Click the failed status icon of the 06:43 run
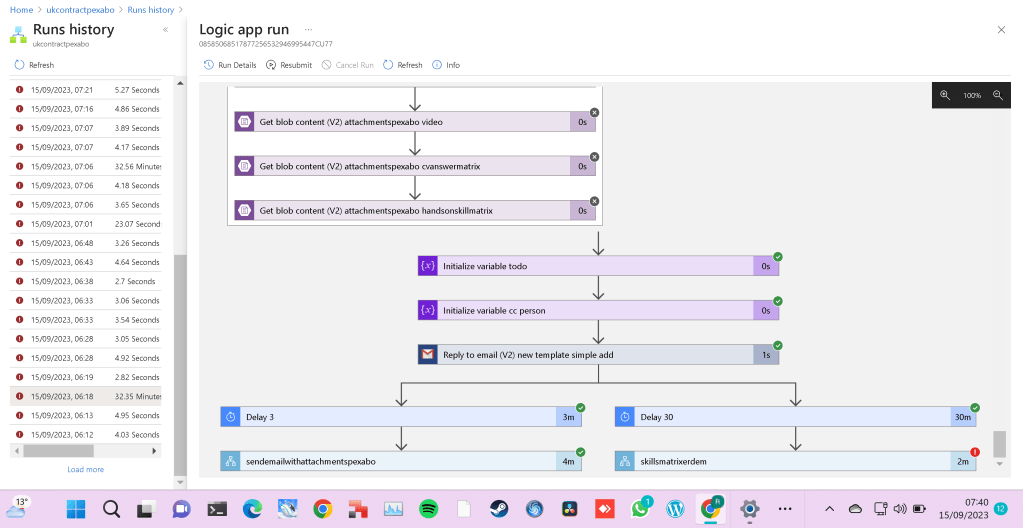 click(x=20, y=262)
